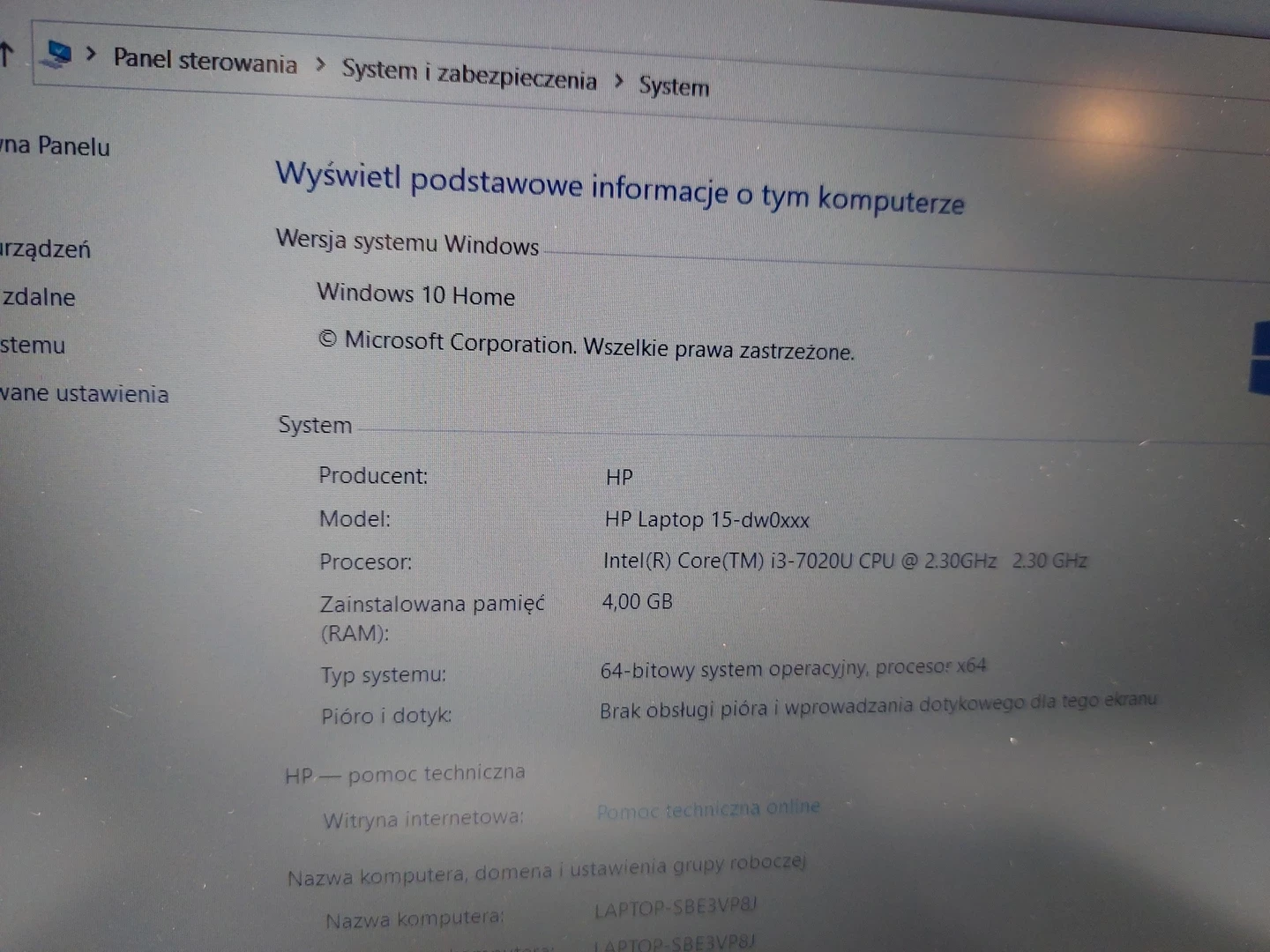Click the 64-bitowy system operacyjny value

[x=793, y=668]
